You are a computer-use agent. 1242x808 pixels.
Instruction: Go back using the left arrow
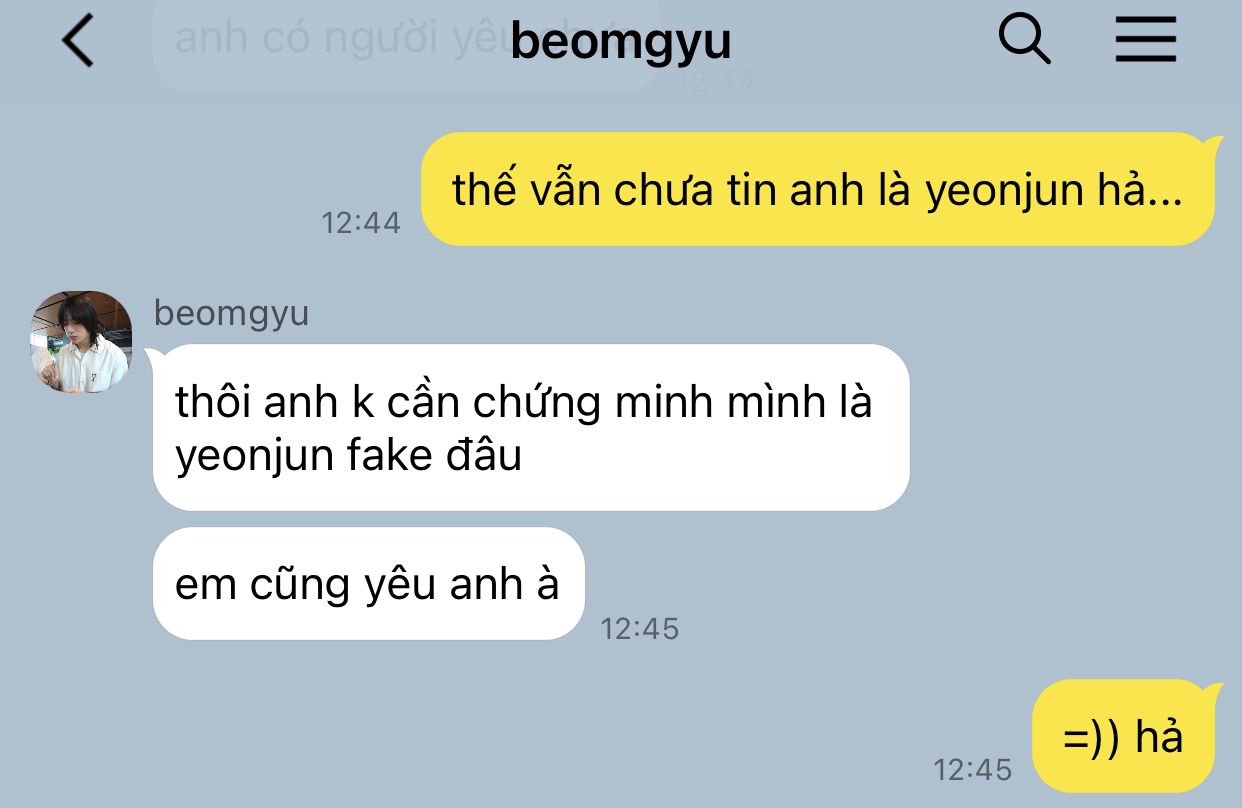(78, 42)
